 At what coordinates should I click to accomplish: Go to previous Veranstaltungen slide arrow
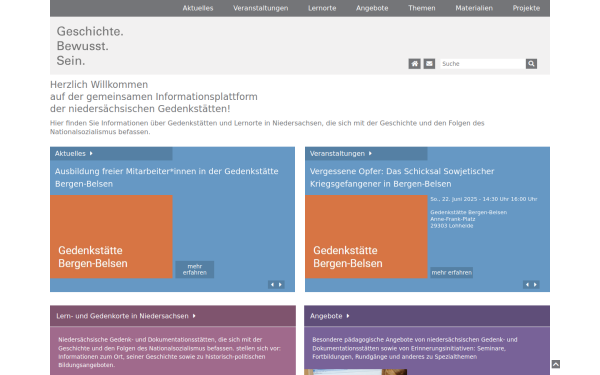coord(527,285)
